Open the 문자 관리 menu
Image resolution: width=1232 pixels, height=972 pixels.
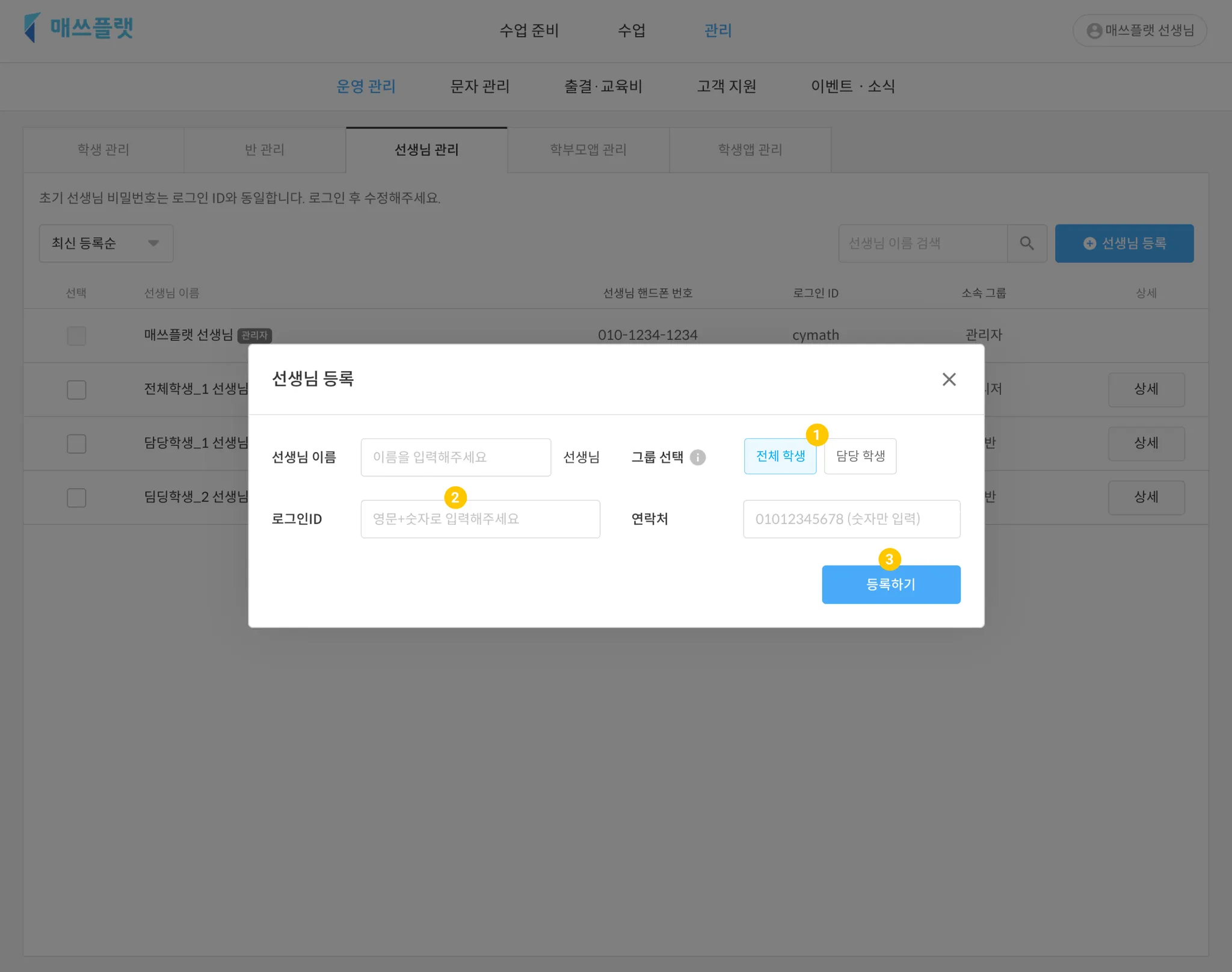[x=479, y=87]
